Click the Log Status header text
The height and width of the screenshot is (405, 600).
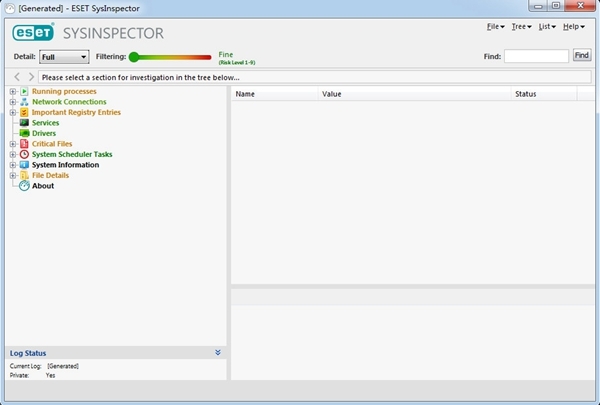coord(28,353)
